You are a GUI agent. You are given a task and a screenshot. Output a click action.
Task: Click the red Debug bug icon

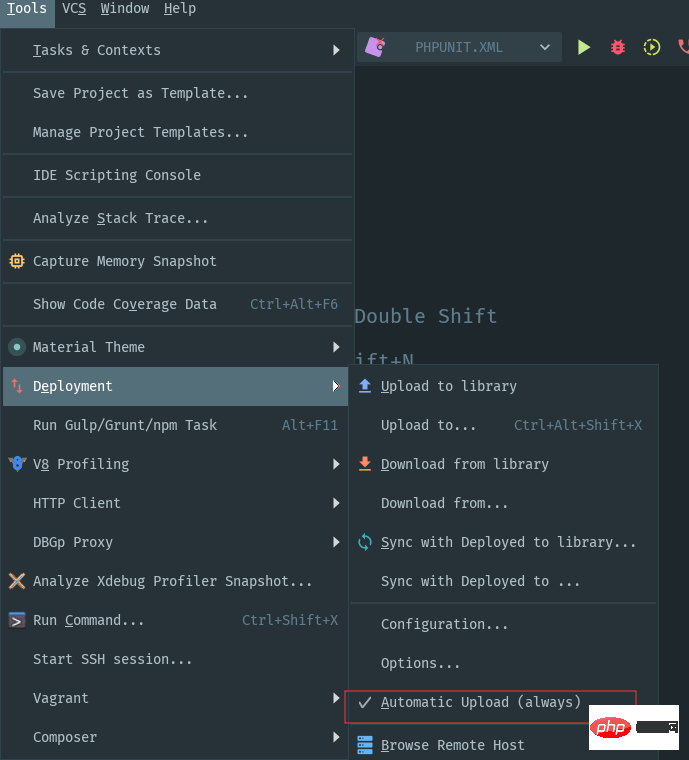(618, 48)
